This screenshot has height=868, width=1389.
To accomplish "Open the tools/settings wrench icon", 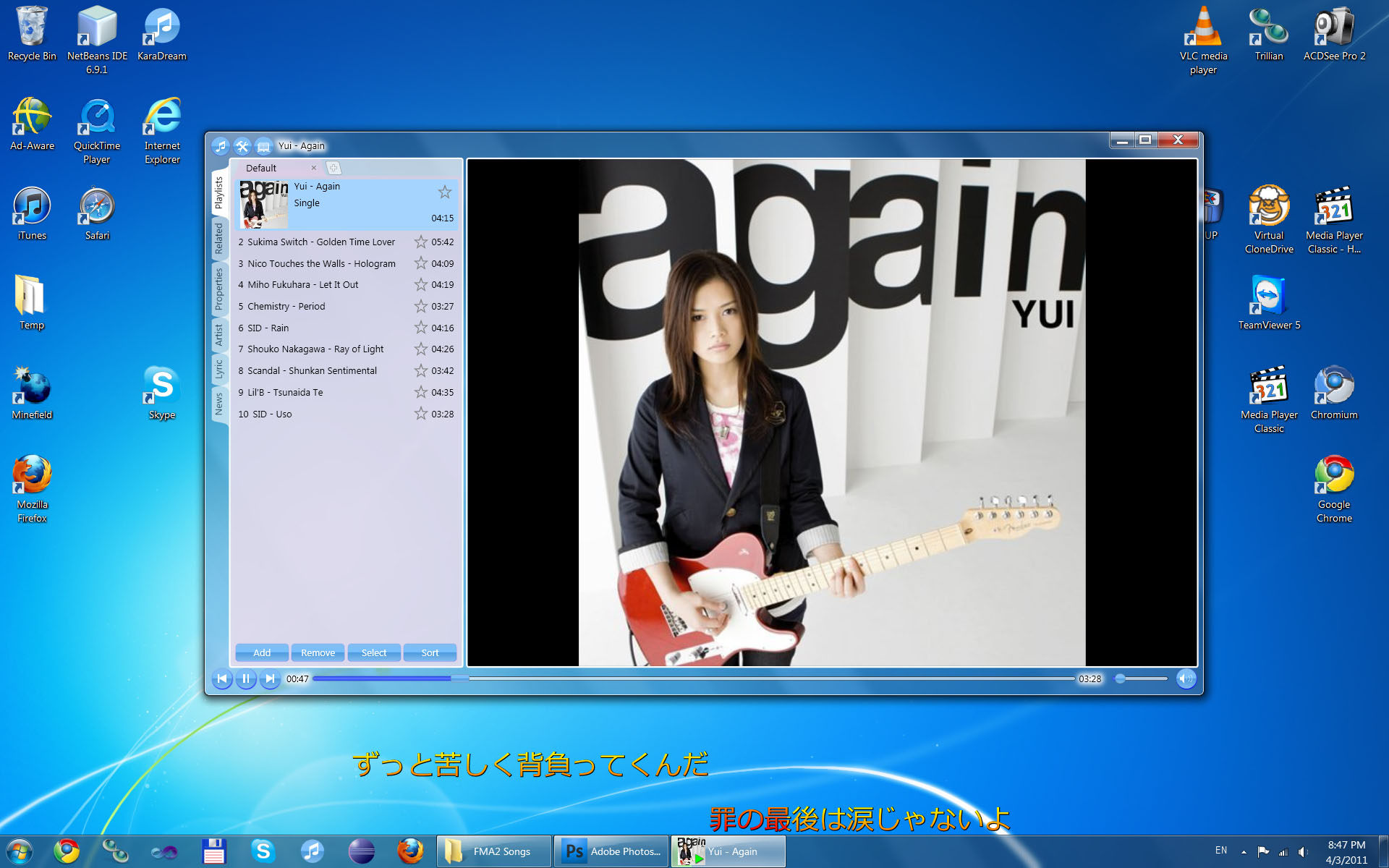I will pyautogui.click(x=242, y=146).
